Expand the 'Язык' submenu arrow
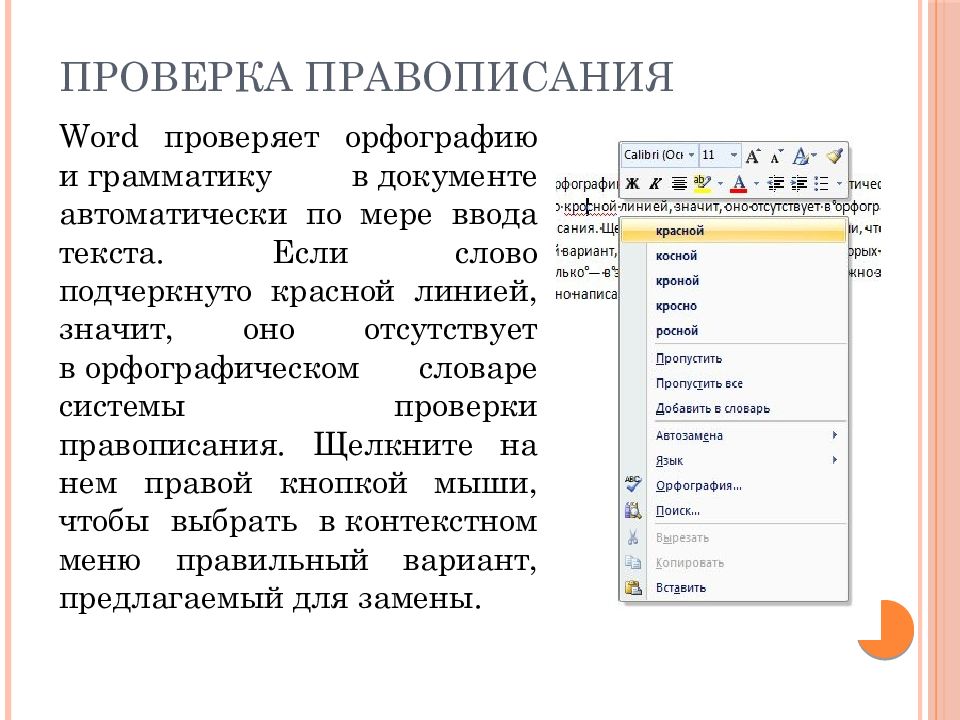 [835, 460]
